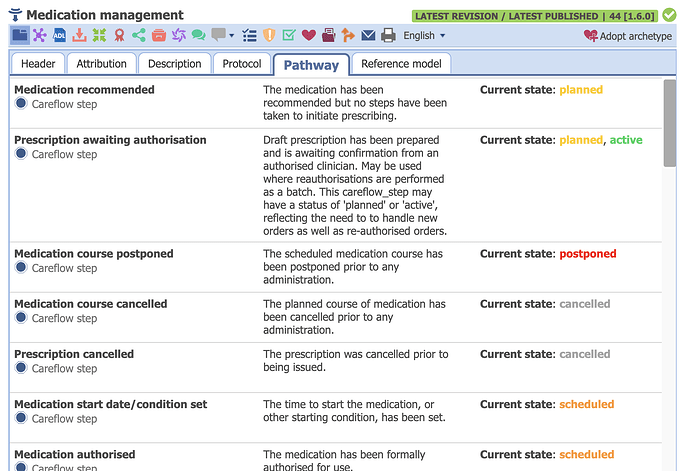Click the ADL file view icon
The width and height of the screenshot is (690, 471).
[59, 35]
